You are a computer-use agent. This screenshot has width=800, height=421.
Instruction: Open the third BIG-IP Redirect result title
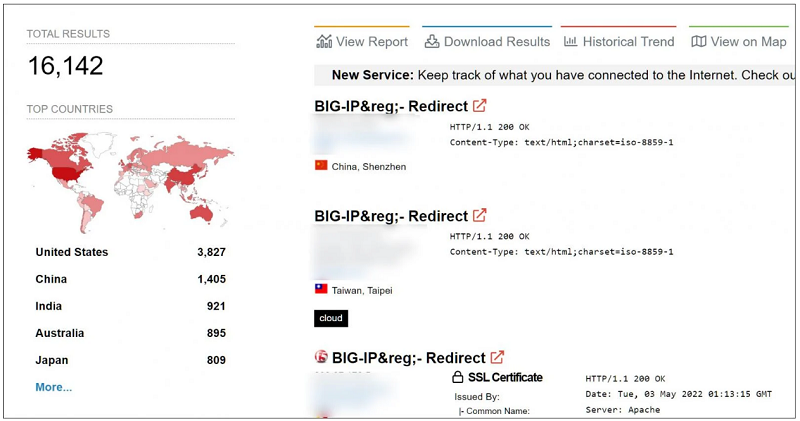(x=409, y=358)
